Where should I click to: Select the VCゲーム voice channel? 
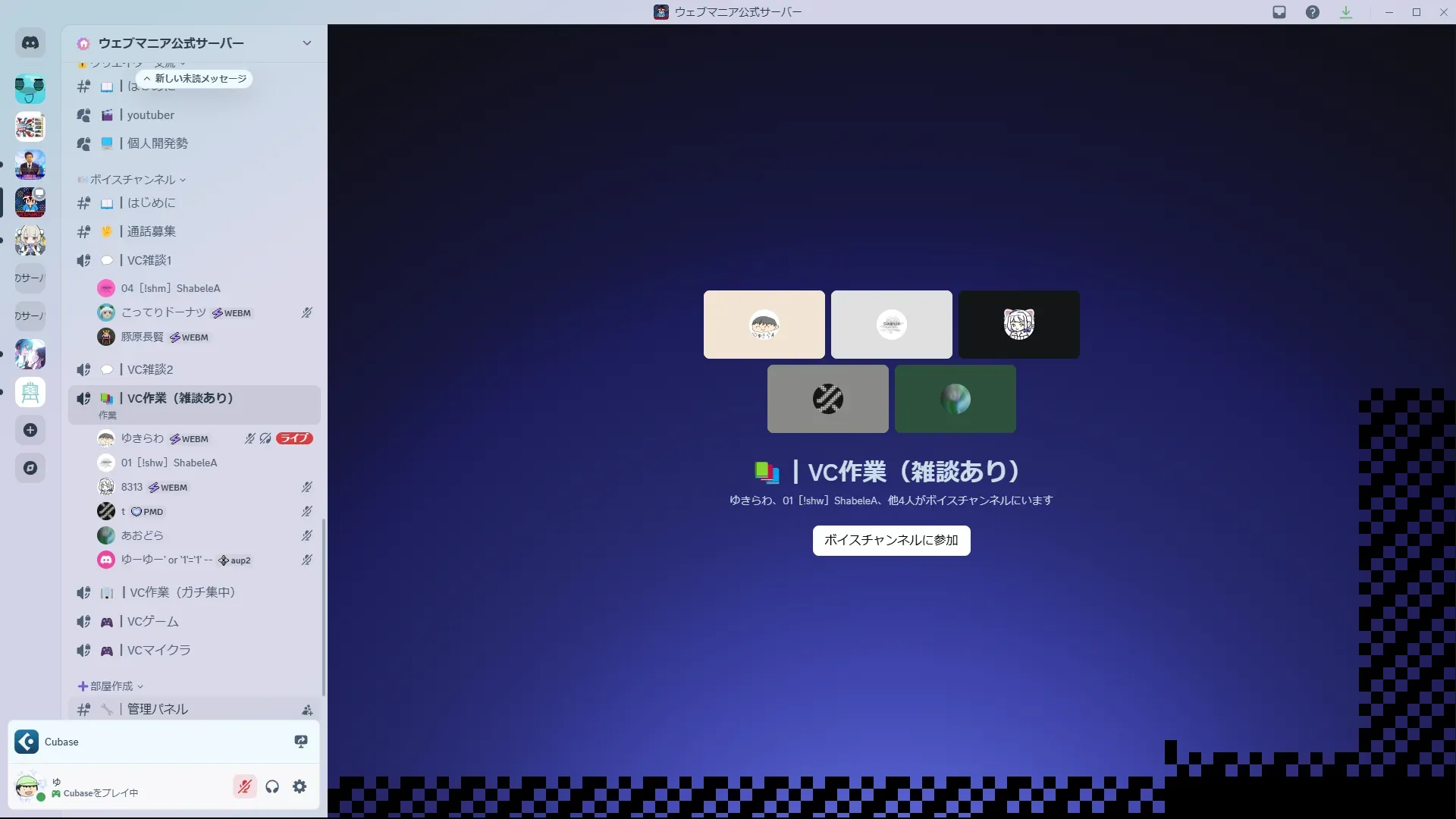153,621
